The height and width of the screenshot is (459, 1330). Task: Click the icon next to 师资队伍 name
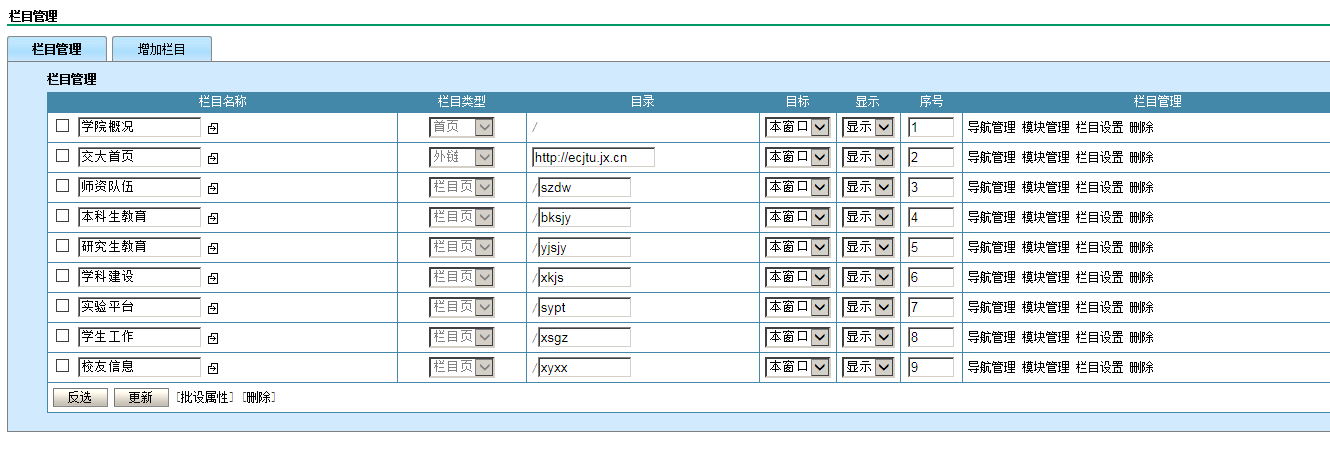click(x=212, y=188)
